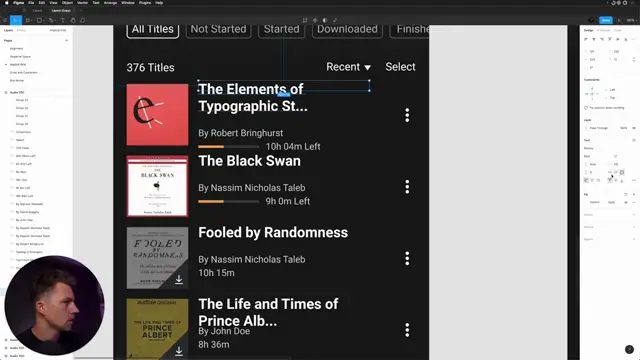Open the Edit menu

[42, 3]
